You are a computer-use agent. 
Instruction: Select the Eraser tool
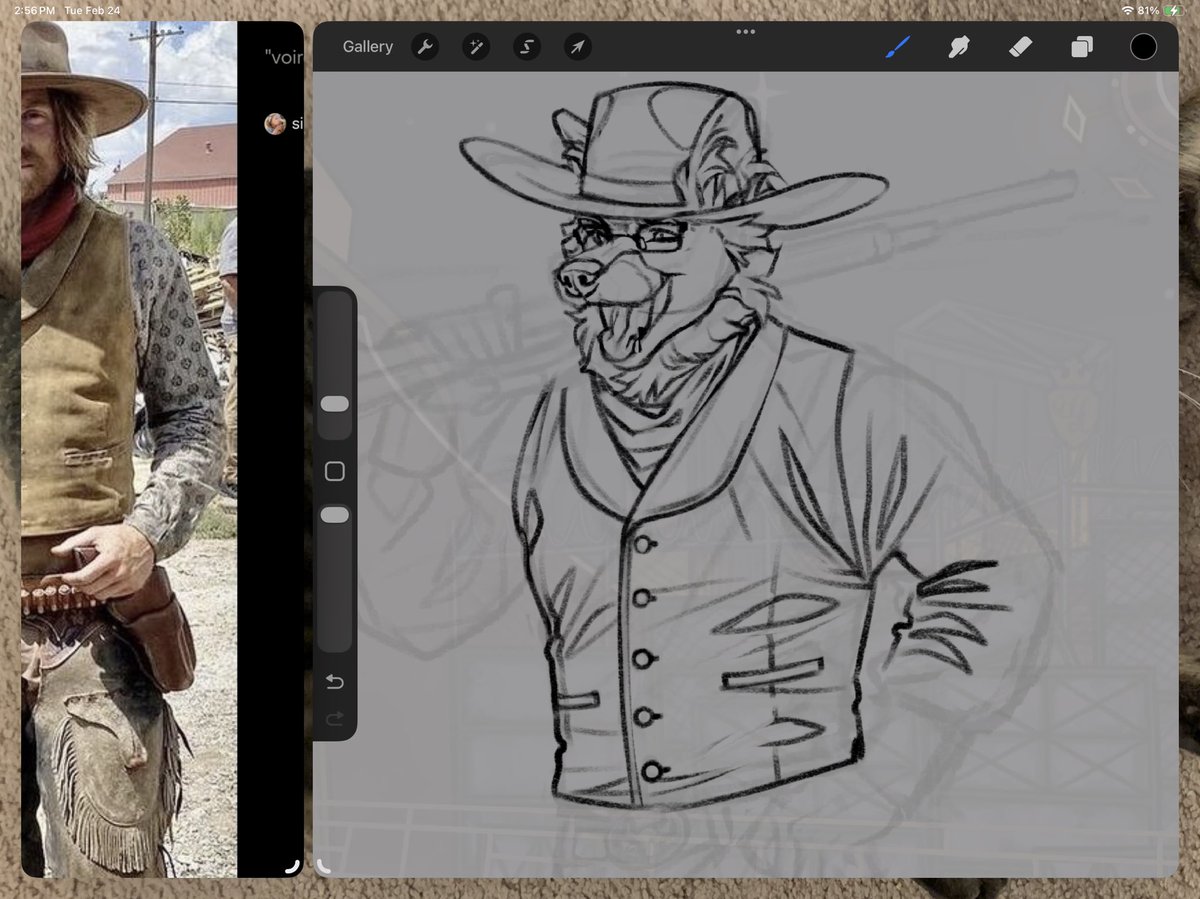click(x=1021, y=46)
